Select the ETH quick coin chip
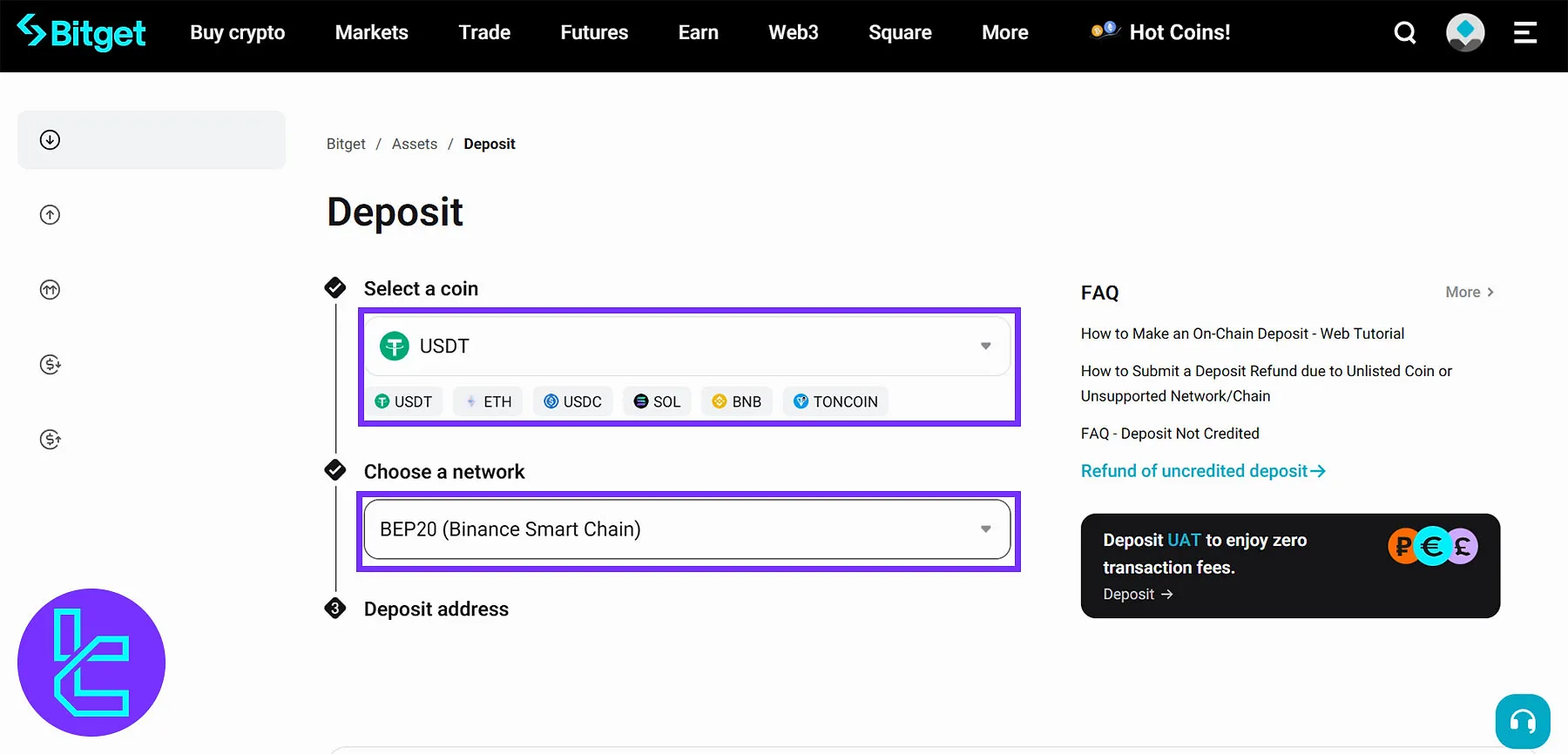This screenshot has height=754, width=1568. tap(489, 401)
